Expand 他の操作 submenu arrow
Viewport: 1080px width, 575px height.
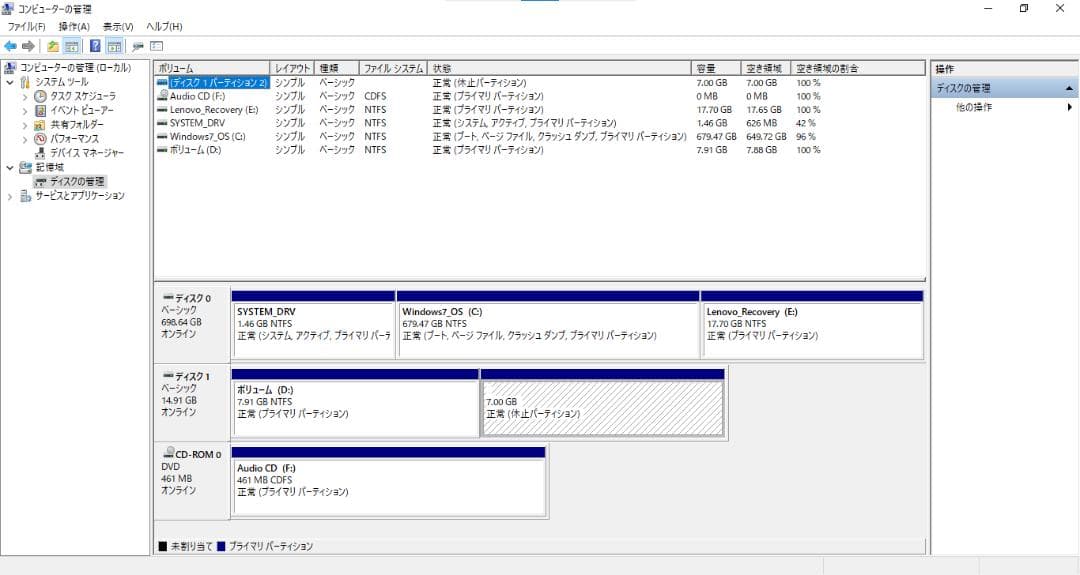(1070, 107)
